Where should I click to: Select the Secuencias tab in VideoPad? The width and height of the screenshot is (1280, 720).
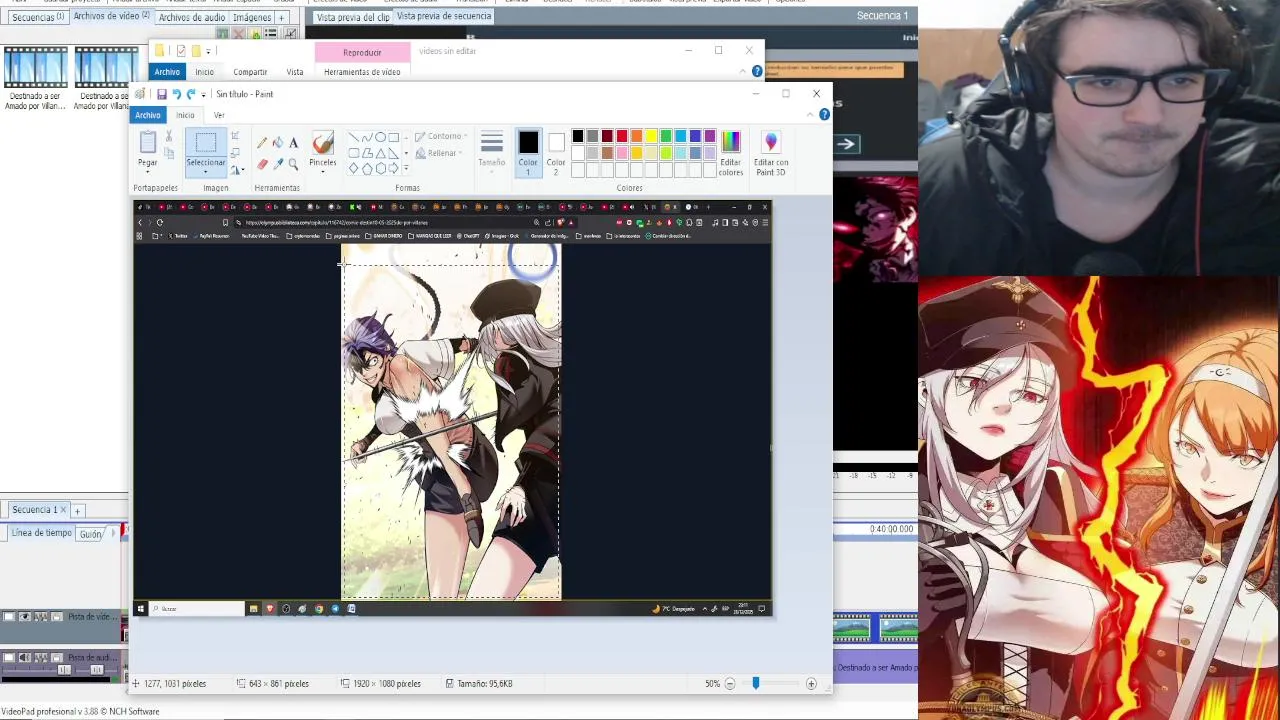[x=39, y=17]
